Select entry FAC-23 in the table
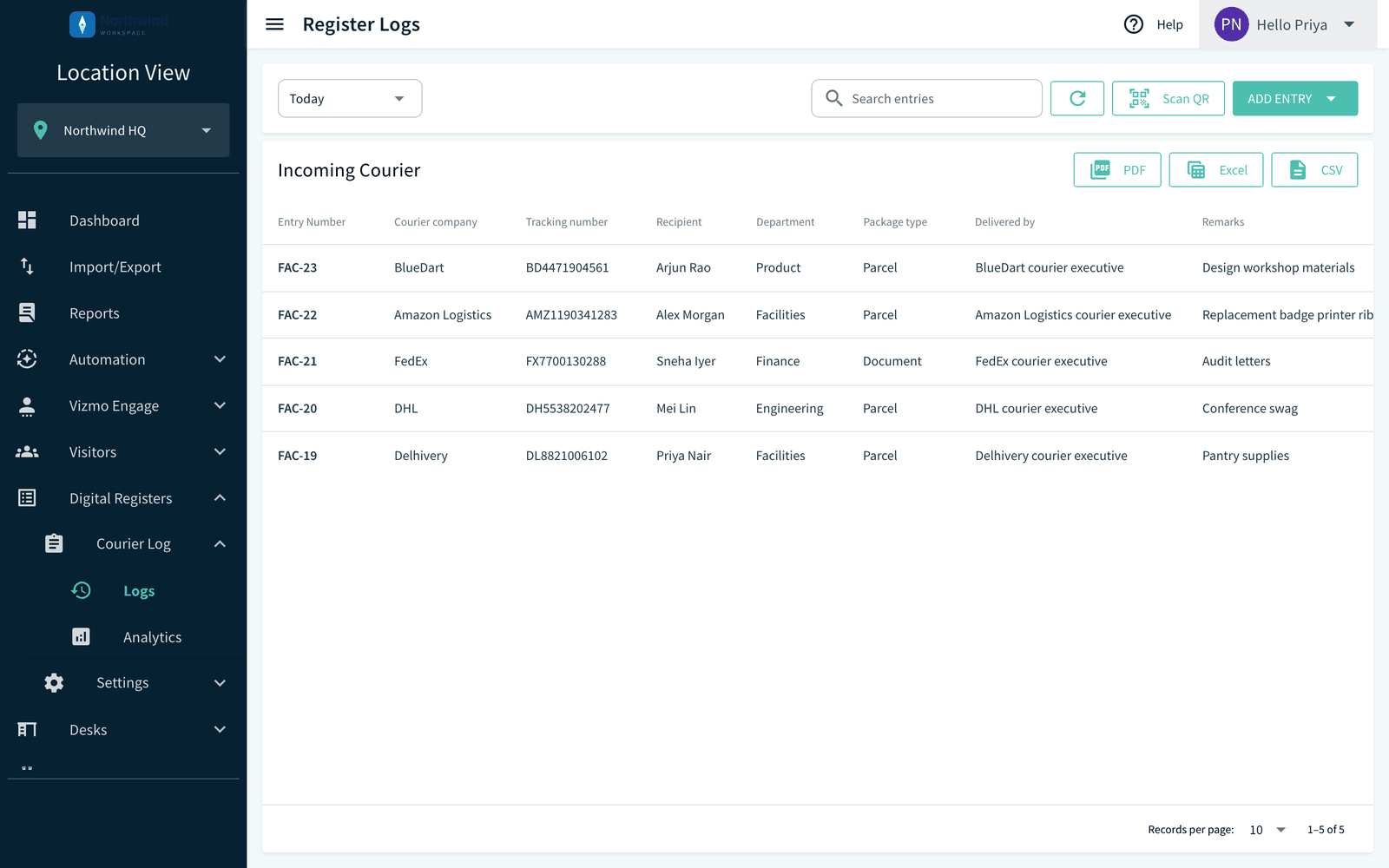Viewport: 1389px width, 868px height. click(x=297, y=267)
